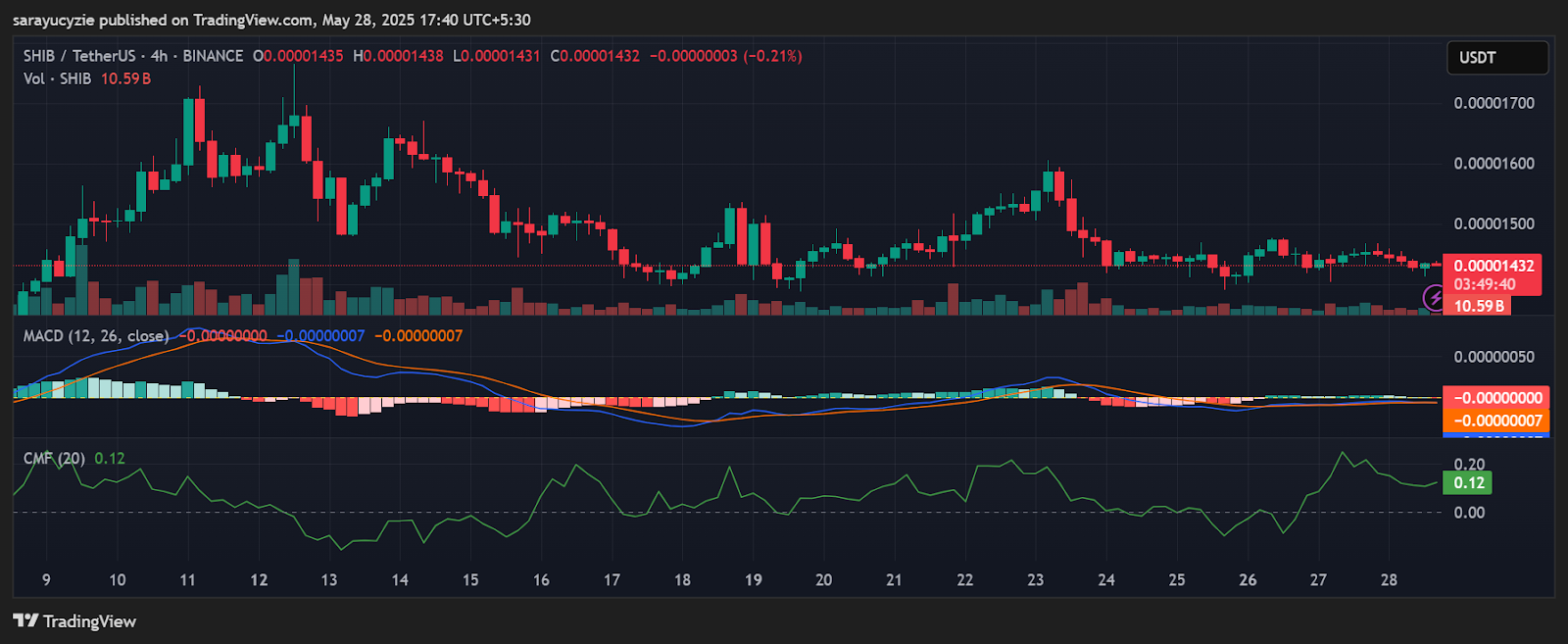Click the high value H0.00001438
The height and width of the screenshot is (644, 1568).
pos(398,56)
